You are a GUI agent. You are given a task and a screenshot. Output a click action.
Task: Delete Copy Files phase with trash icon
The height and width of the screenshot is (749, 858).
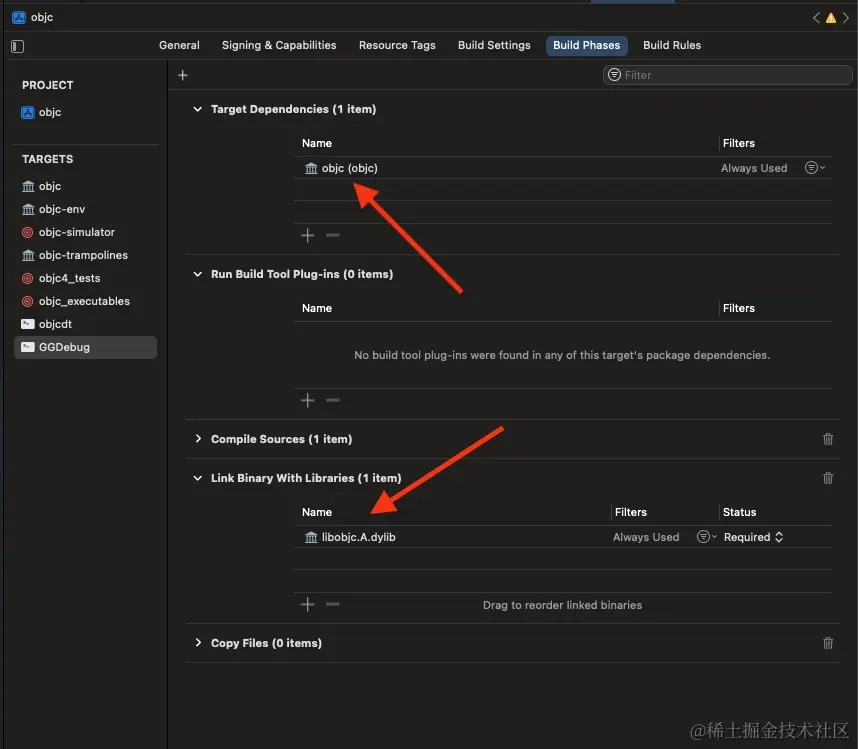[828, 643]
